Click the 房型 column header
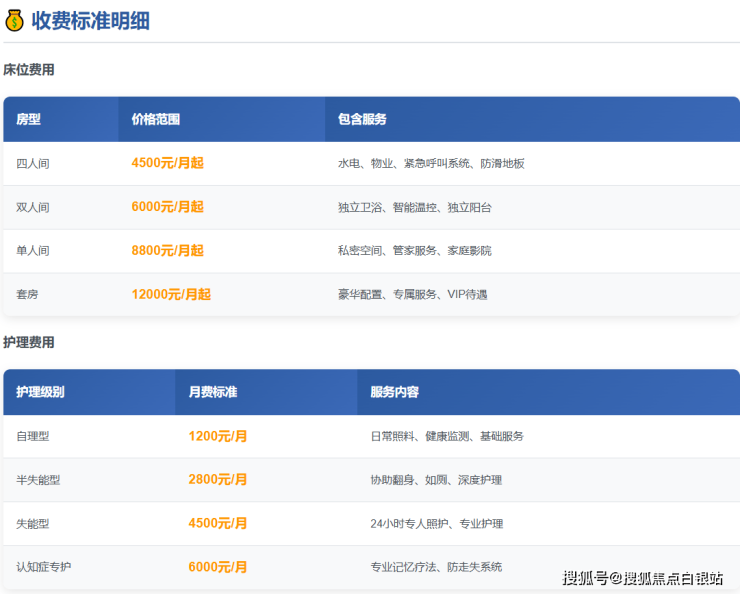 [x=29, y=119]
